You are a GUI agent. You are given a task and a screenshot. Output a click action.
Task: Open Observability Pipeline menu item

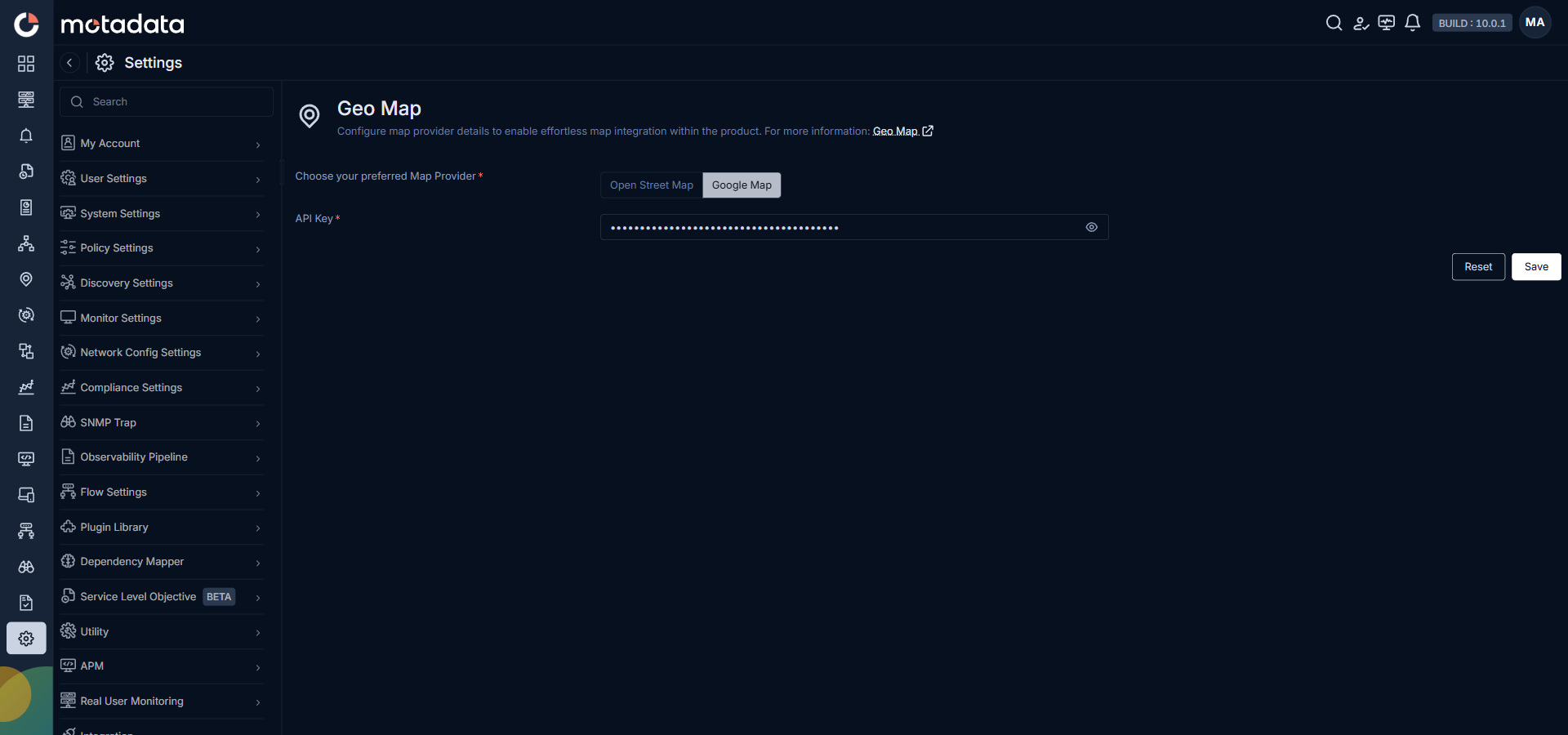click(x=162, y=457)
